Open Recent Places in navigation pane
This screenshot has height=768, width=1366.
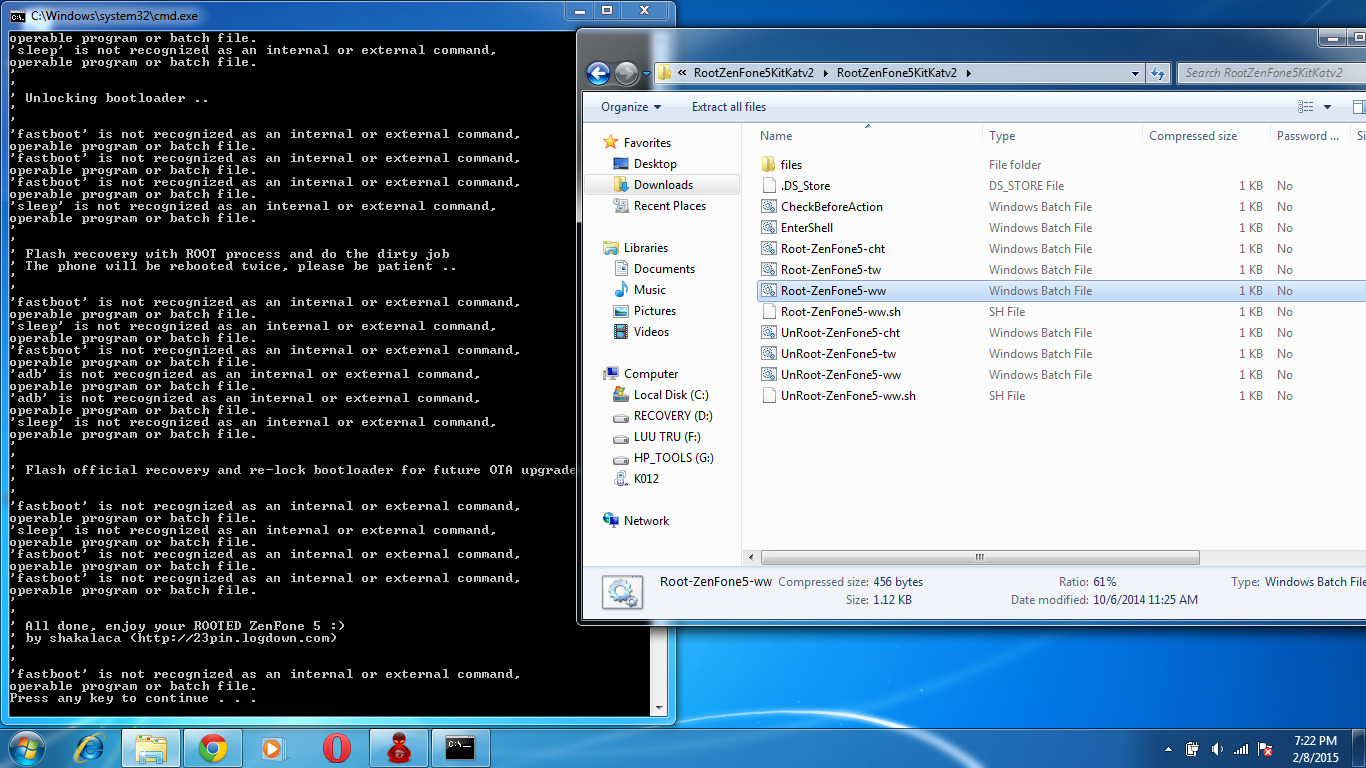(x=669, y=206)
